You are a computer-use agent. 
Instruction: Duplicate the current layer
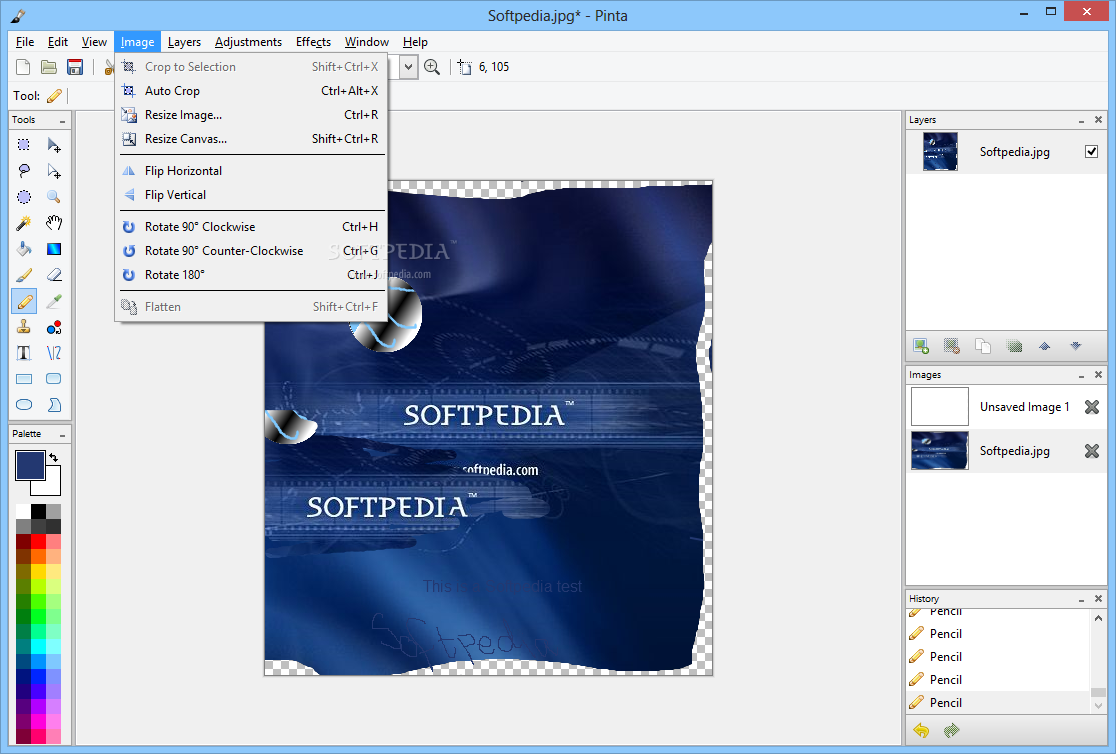[x=983, y=346]
